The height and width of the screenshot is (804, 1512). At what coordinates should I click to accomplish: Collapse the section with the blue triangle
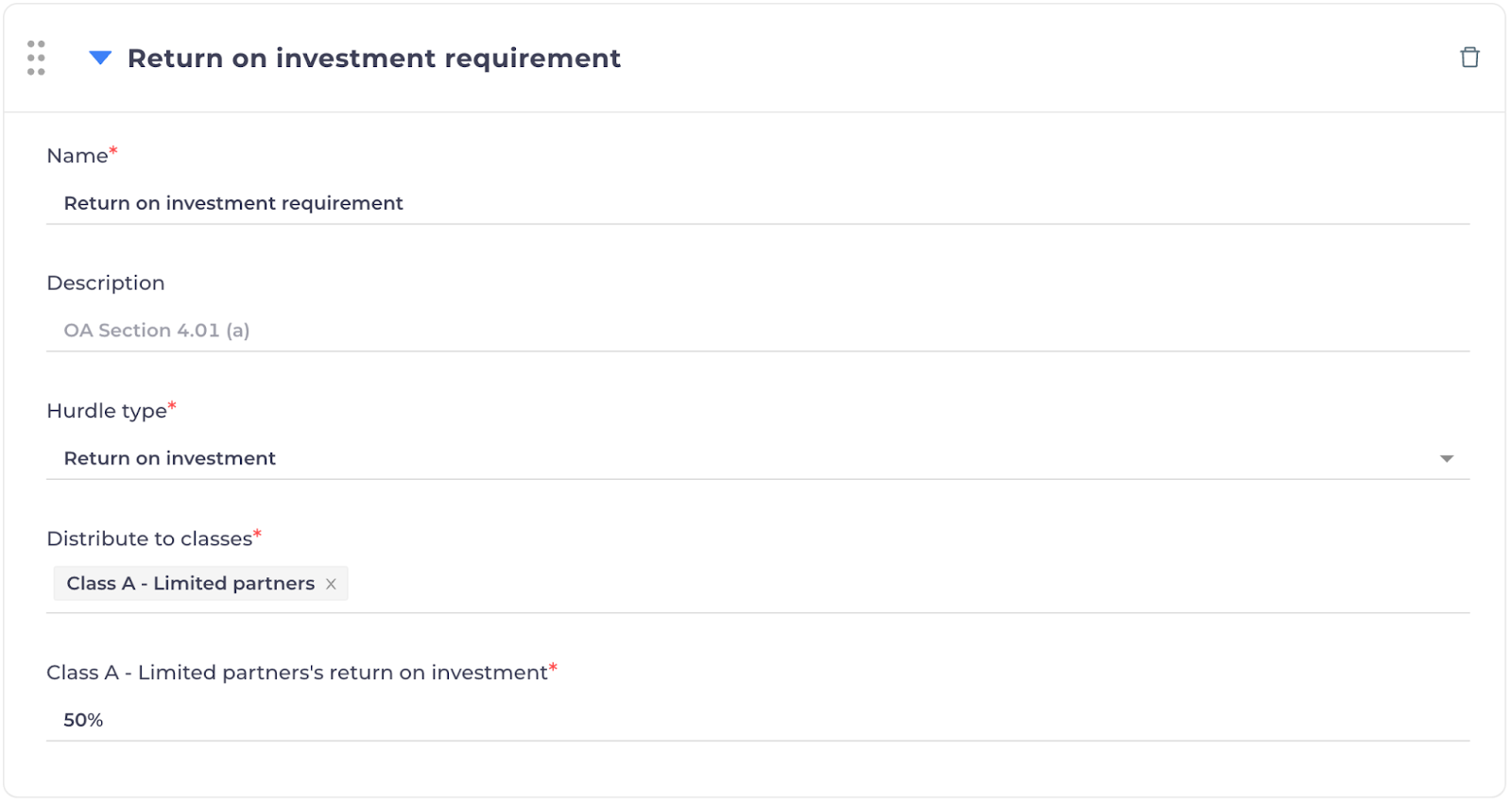[100, 59]
